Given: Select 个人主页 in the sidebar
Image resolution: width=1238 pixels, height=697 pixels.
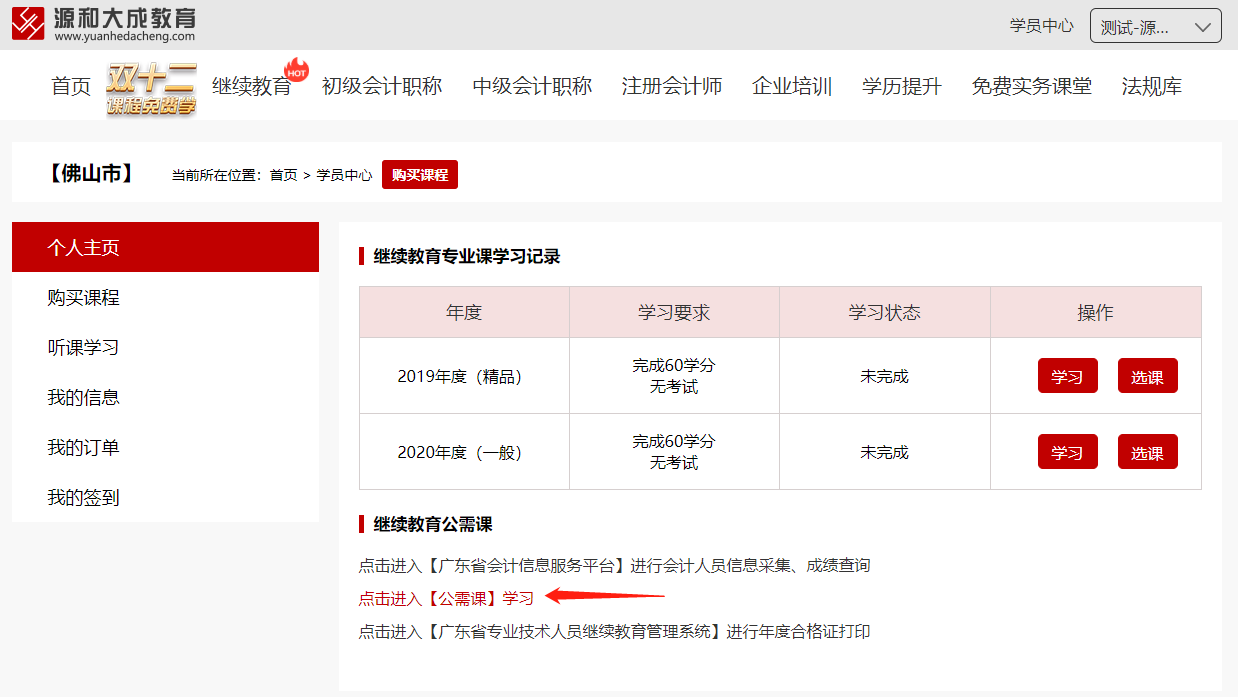Looking at the screenshot, I should (x=165, y=247).
